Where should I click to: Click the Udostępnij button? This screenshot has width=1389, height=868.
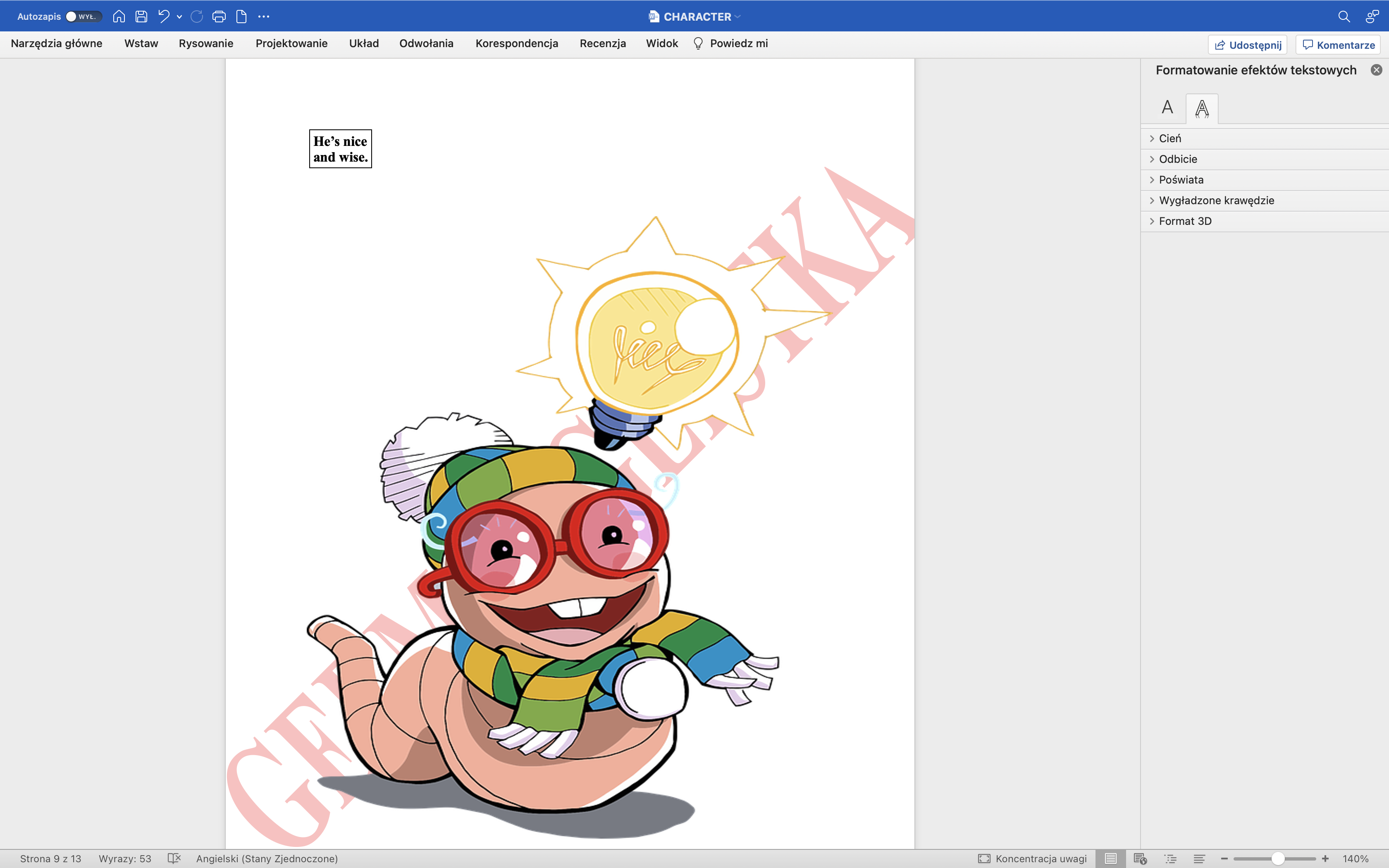pyautogui.click(x=1247, y=45)
